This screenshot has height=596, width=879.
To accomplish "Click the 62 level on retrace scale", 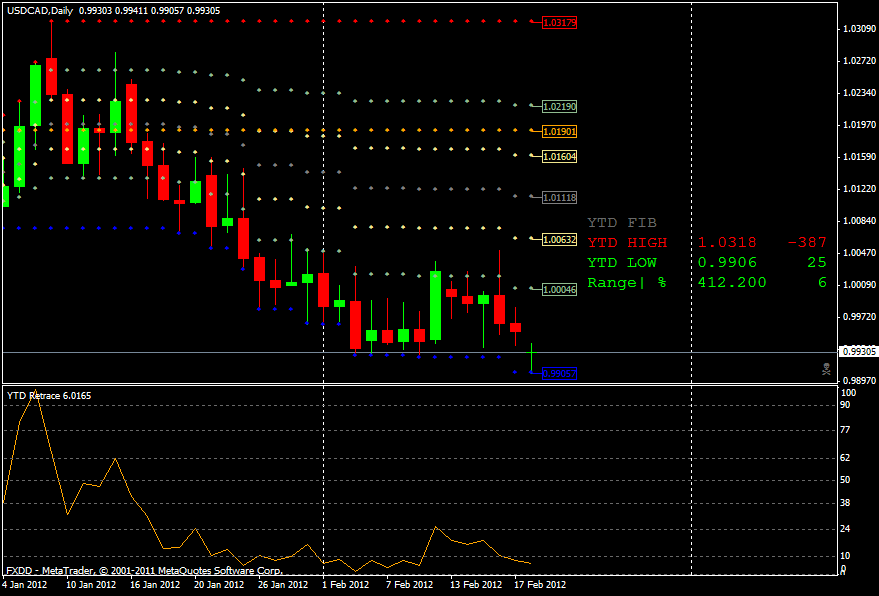I will (845, 458).
